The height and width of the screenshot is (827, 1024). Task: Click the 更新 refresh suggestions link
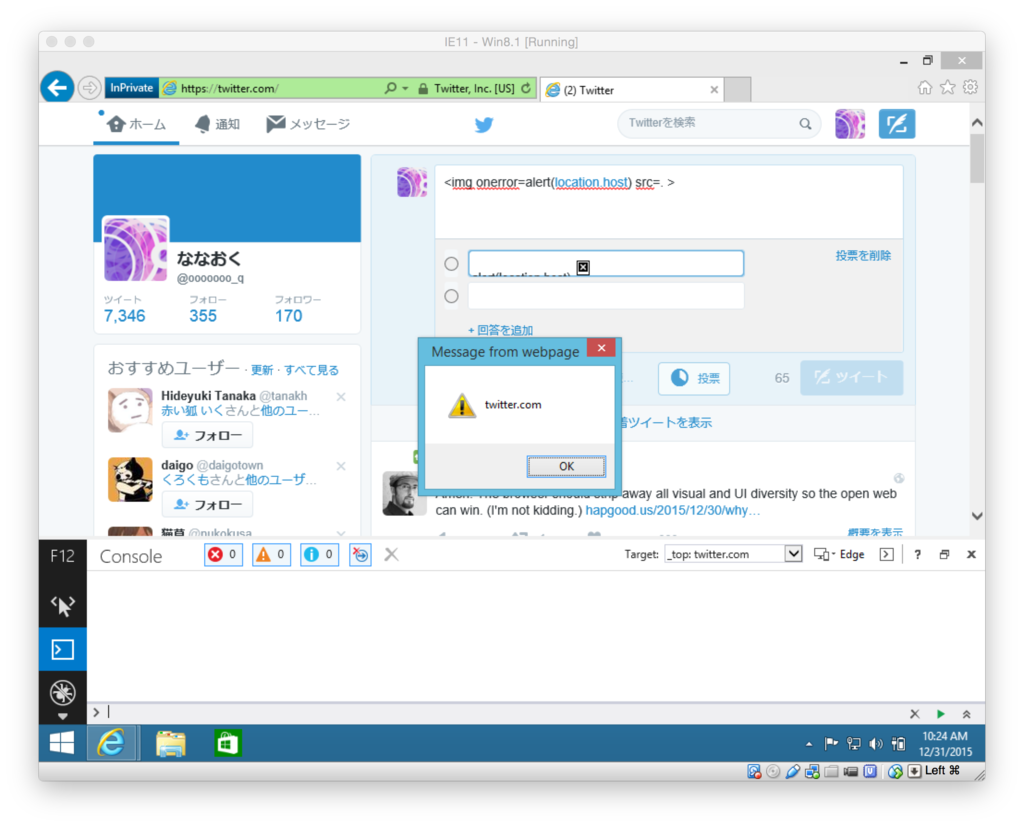(262, 370)
